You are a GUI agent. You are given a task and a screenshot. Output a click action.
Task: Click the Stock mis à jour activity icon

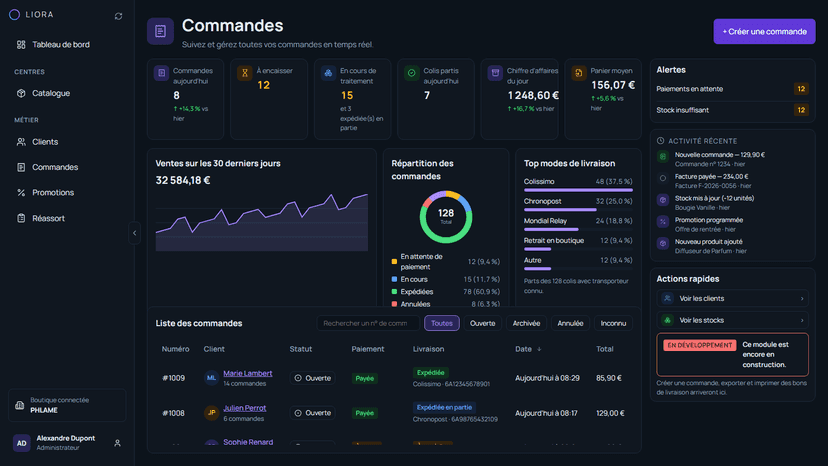663,200
